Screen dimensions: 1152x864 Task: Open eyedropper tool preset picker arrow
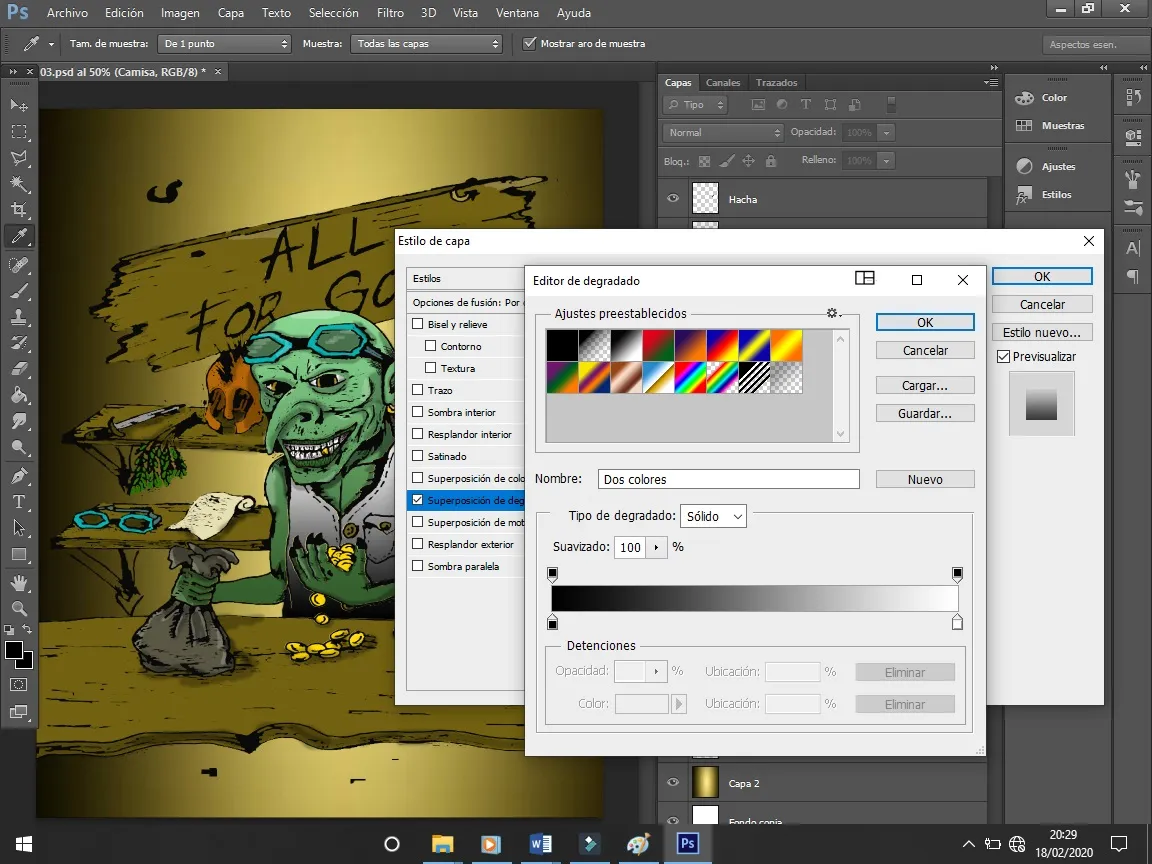click(51, 45)
